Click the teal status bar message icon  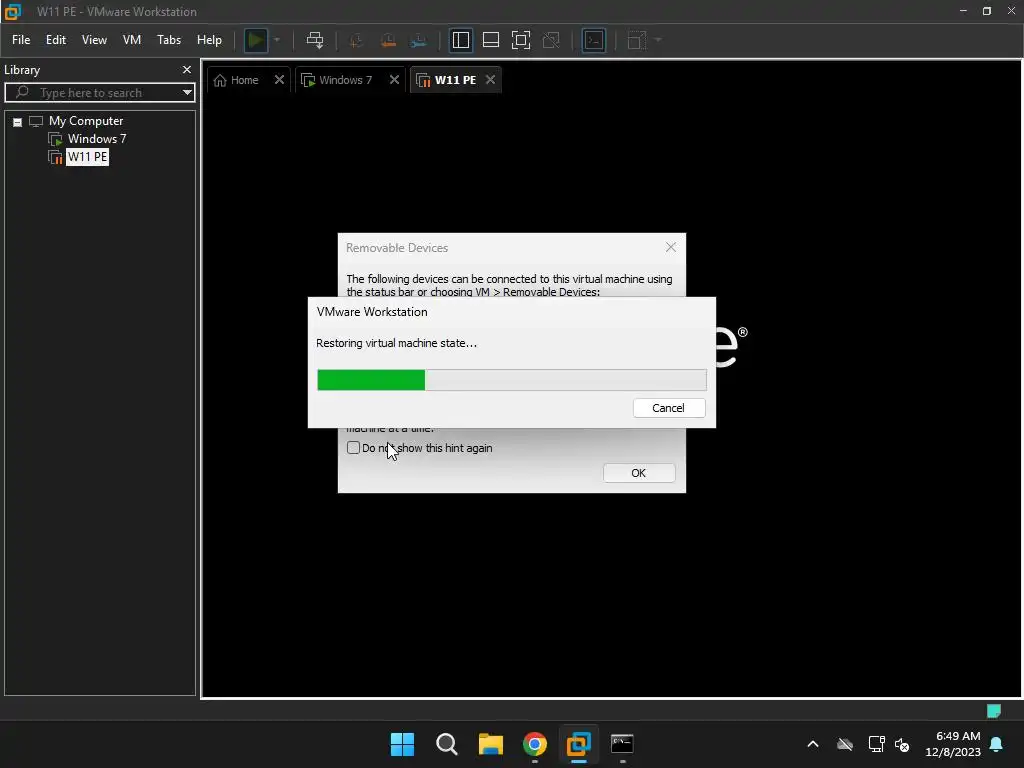click(993, 711)
